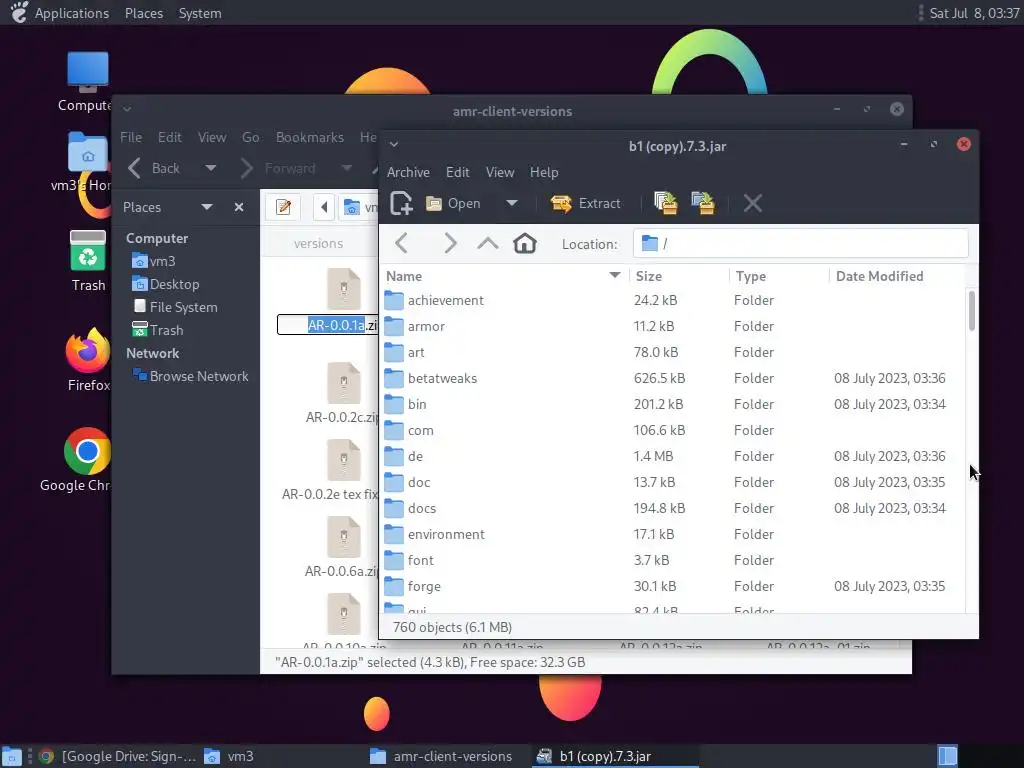Select the com folder
This screenshot has width=1024, height=768.
click(x=673, y=431)
